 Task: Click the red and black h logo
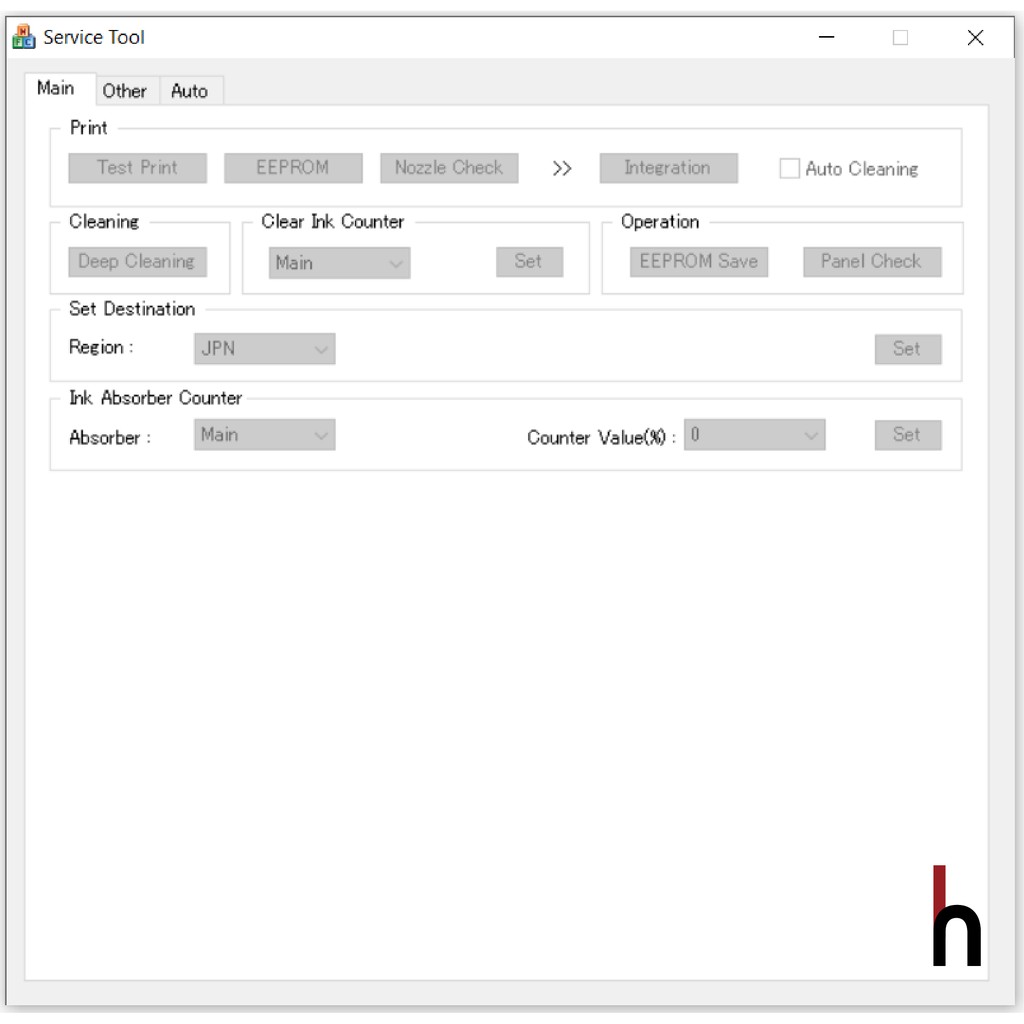tap(956, 917)
